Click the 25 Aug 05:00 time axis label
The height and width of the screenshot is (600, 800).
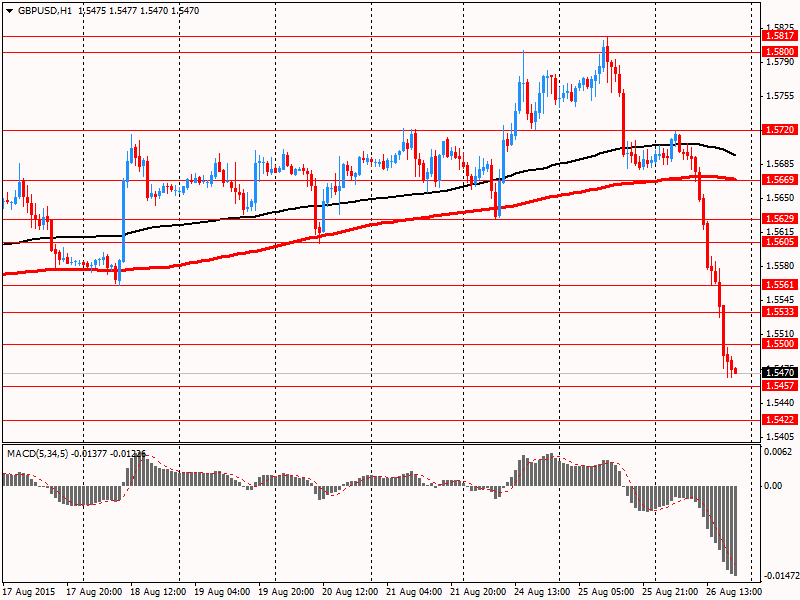click(607, 592)
